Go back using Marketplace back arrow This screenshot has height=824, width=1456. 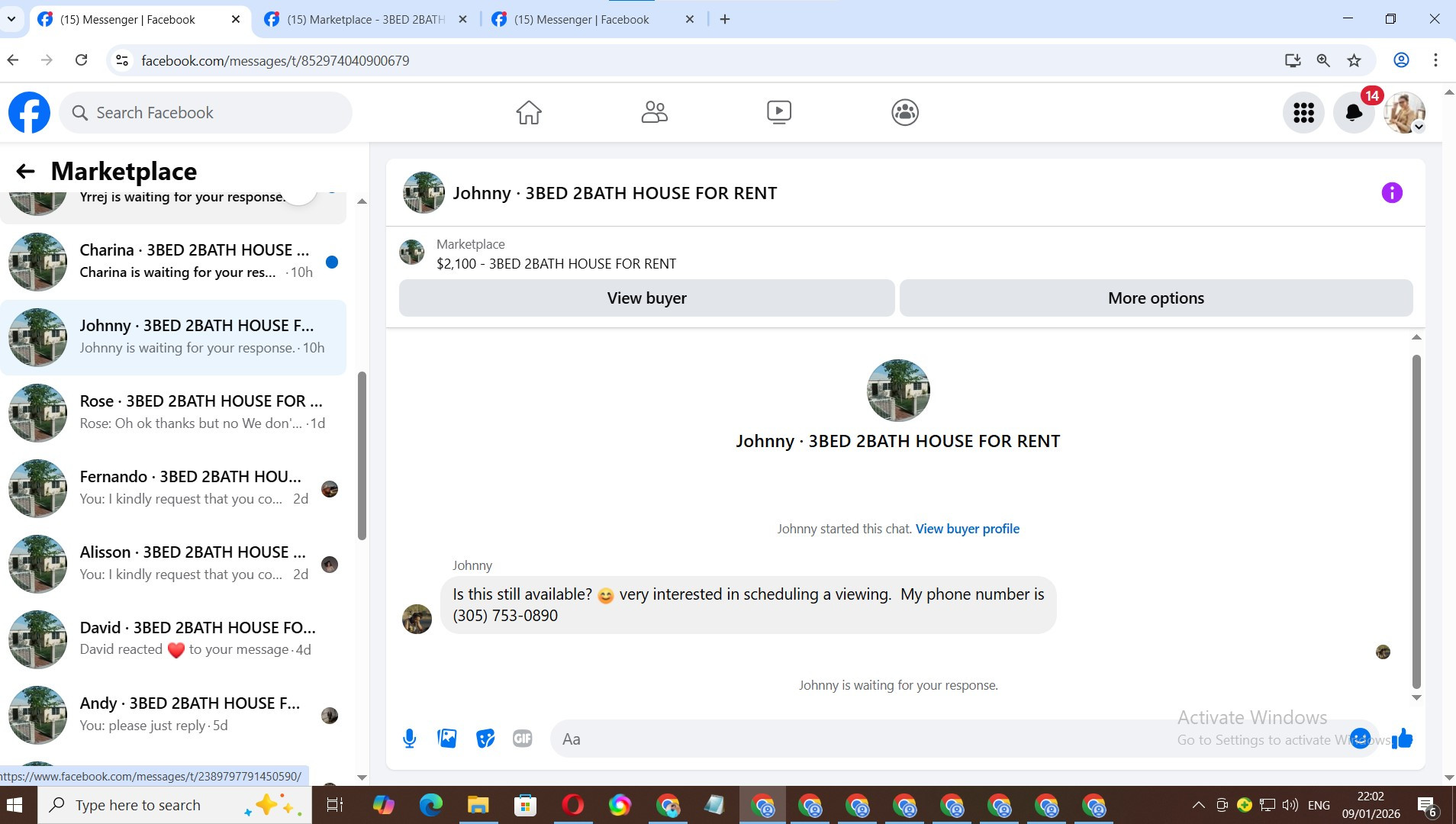tap(26, 172)
